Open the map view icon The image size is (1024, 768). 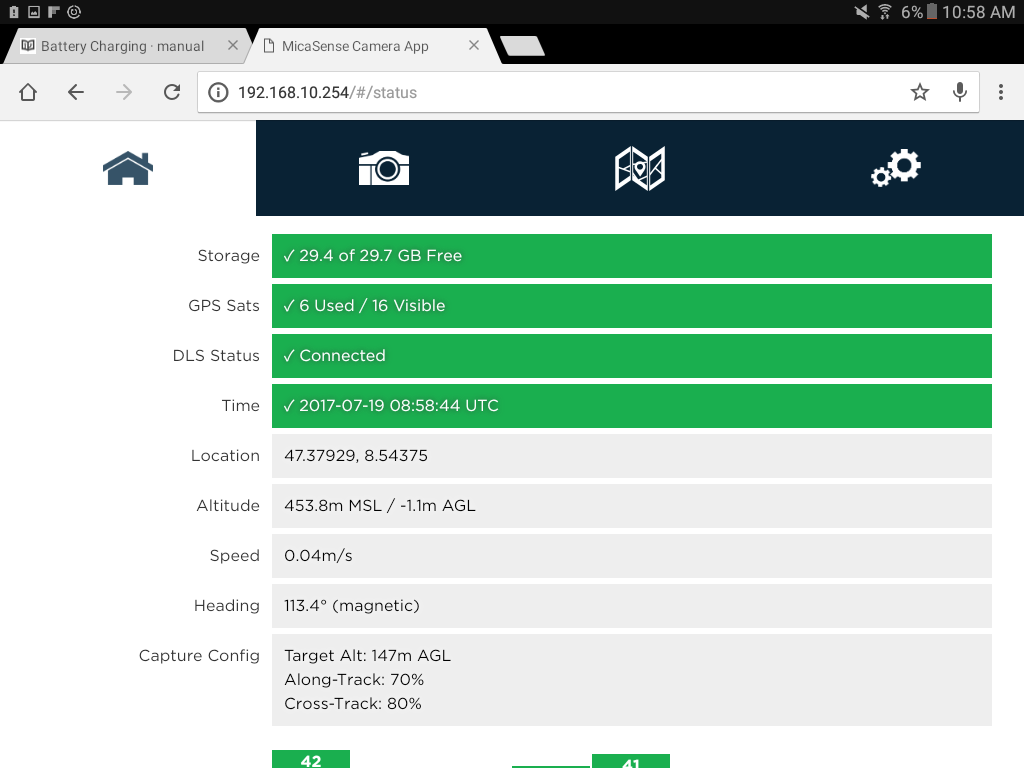click(x=640, y=168)
